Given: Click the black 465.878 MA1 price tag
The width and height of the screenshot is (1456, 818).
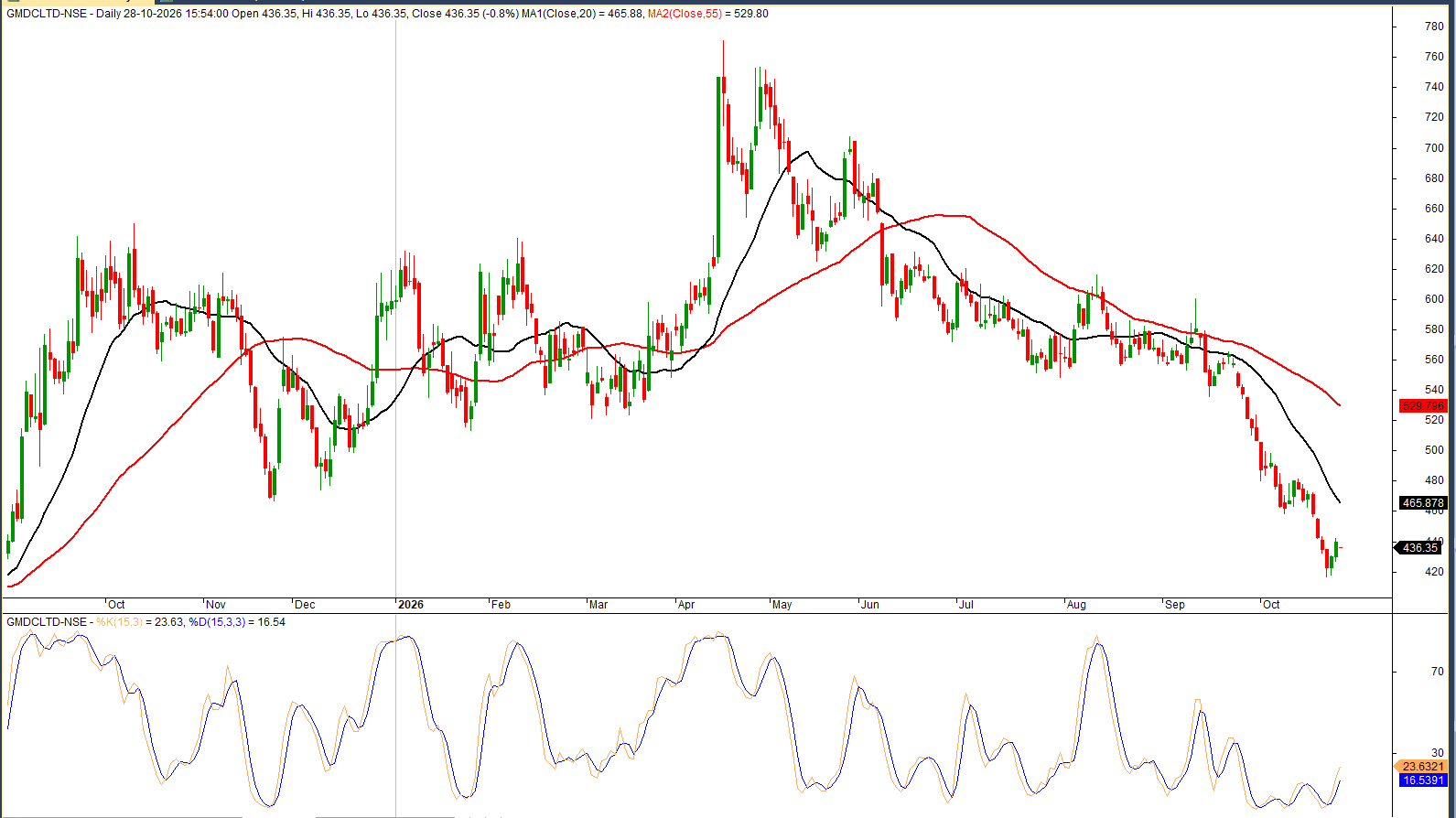Looking at the screenshot, I should [x=1423, y=503].
